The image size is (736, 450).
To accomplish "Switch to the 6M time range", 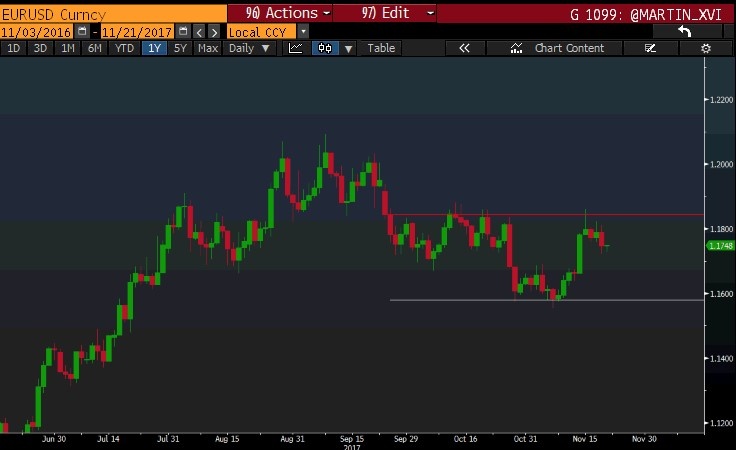I will coord(94,48).
